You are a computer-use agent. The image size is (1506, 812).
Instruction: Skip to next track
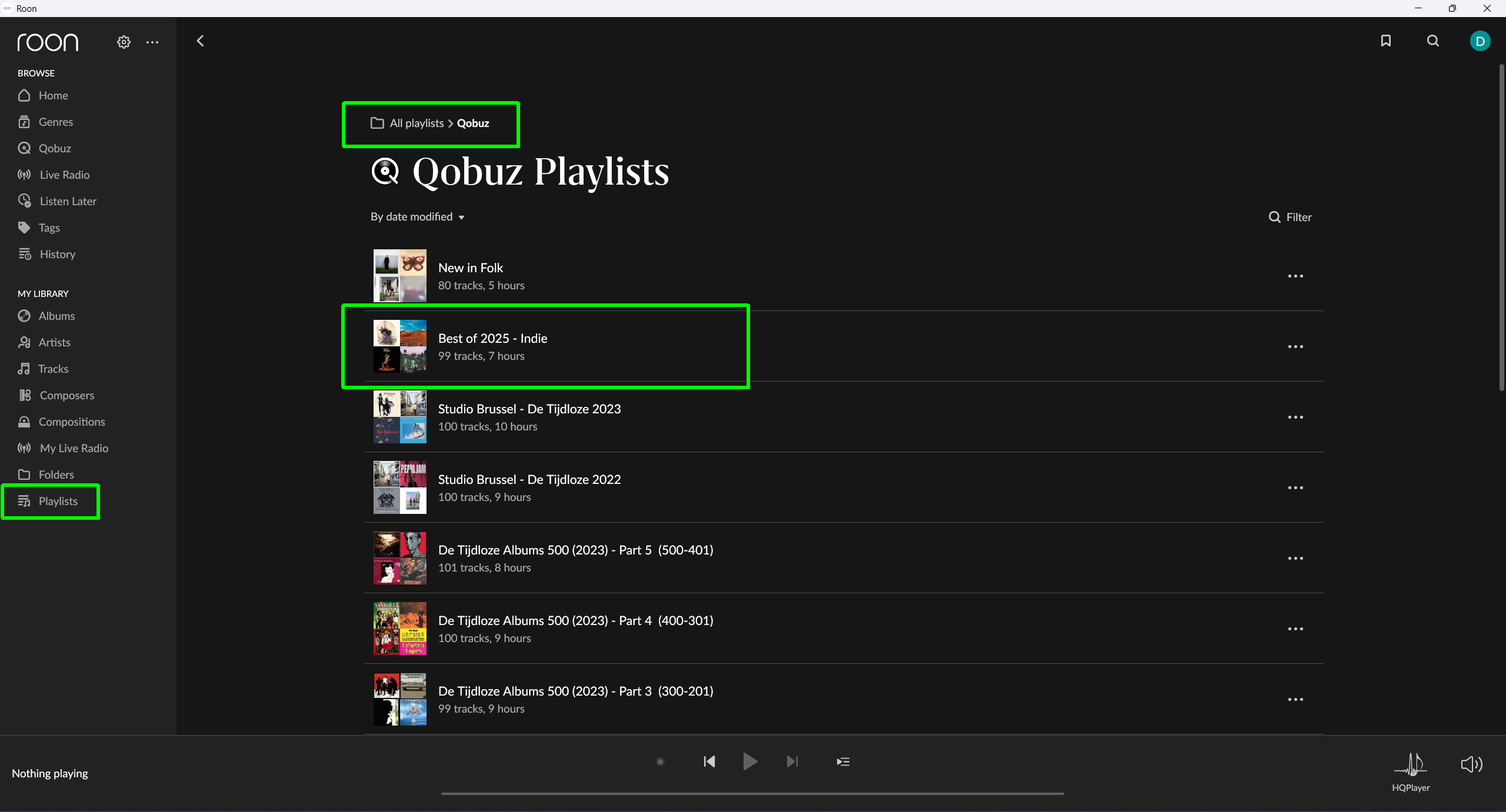click(x=792, y=762)
